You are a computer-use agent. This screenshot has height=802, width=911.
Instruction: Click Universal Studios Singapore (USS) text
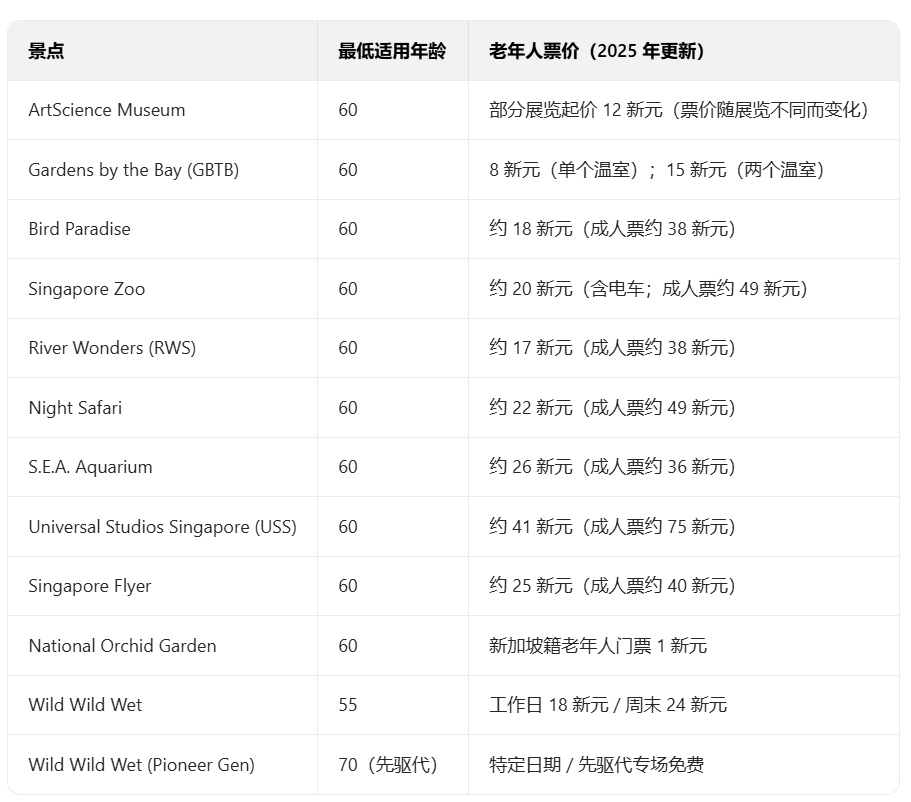click(x=162, y=527)
